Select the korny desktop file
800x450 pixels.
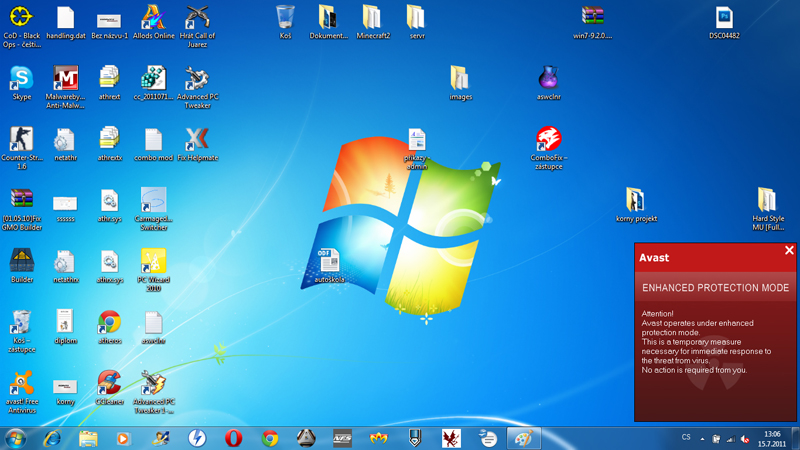[x=65, y=387]
